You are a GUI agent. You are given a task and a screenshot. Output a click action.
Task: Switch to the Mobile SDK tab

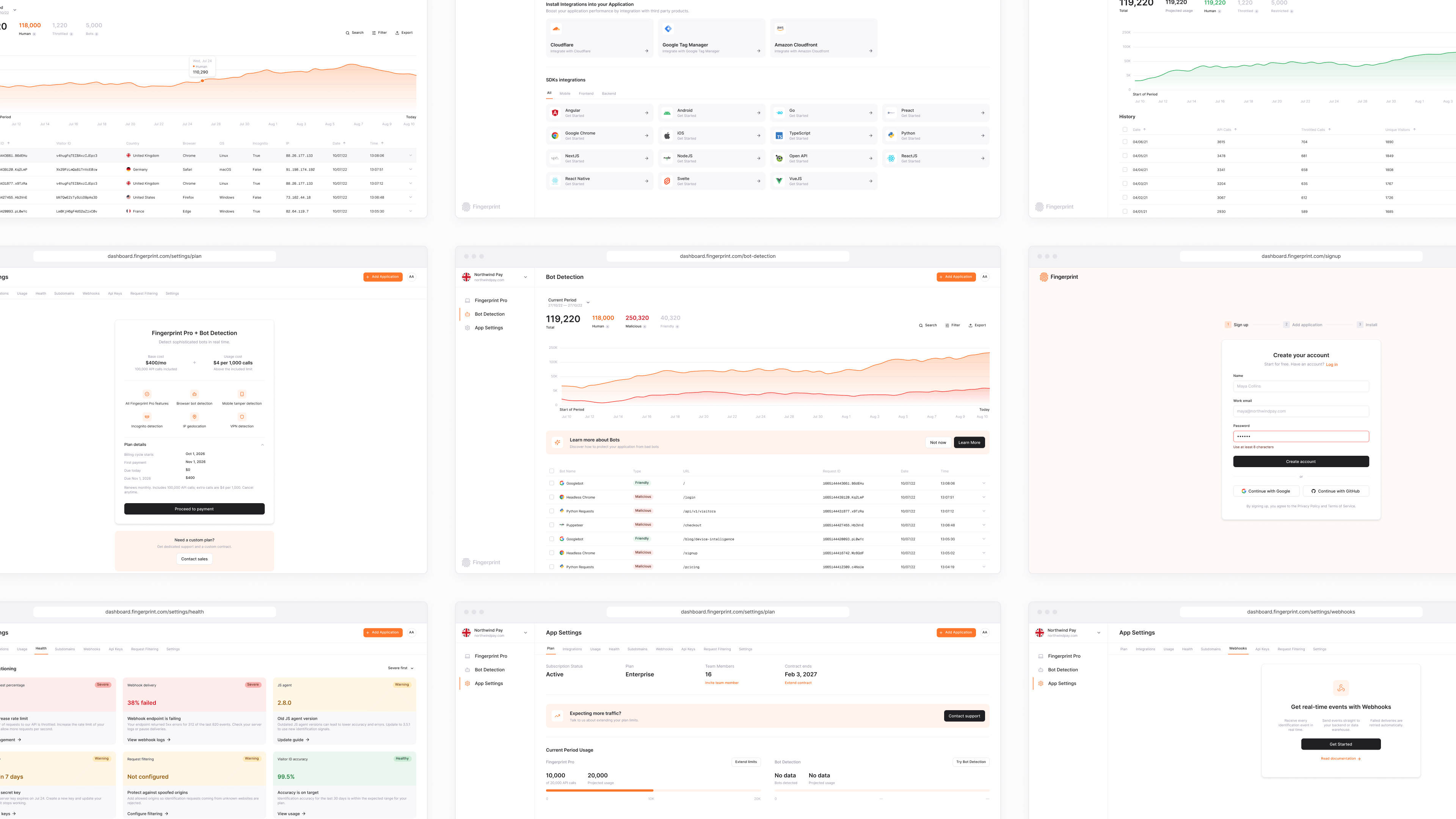(x=565, y=94)
